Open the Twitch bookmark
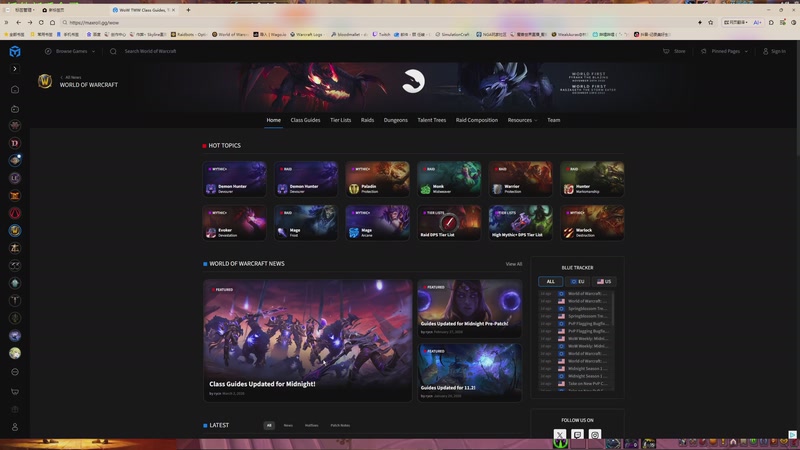Image resolution: width=800 pixels, height=450 pixels. pos(382,35)
